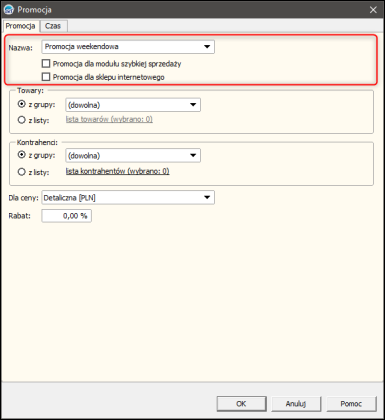Open the lista kontrahentów link
The height and width of the screenshot is (420, 385).
click(117, 171)
